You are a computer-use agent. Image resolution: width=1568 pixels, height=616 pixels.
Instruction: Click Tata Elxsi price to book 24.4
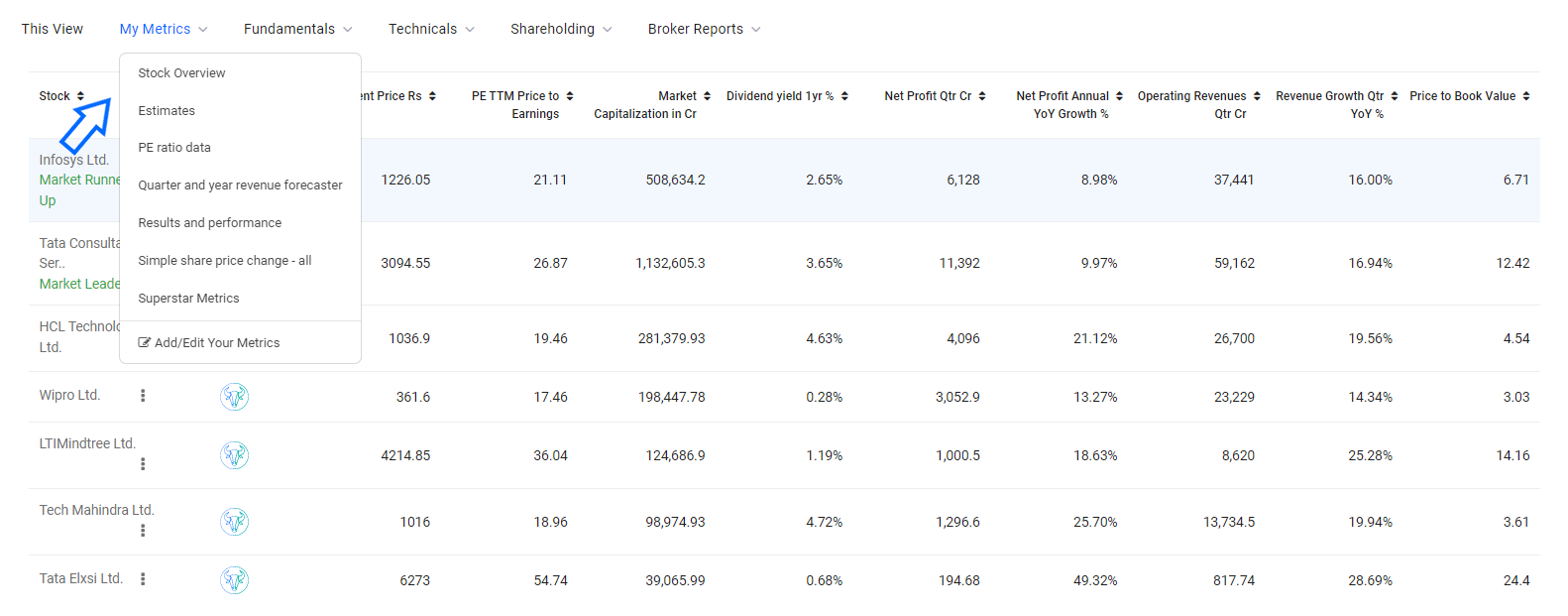pyautogui.click(x=1516, y=581)
